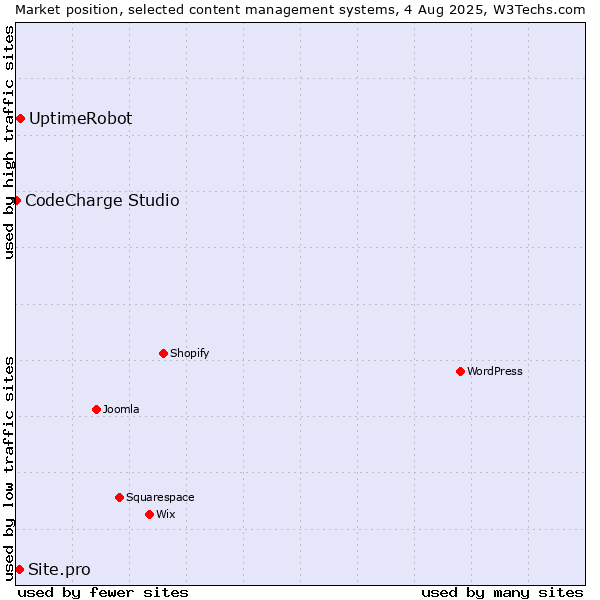600x600 pixels.
Task: Click the UptimeRobot label text
Action: [81, 119]
